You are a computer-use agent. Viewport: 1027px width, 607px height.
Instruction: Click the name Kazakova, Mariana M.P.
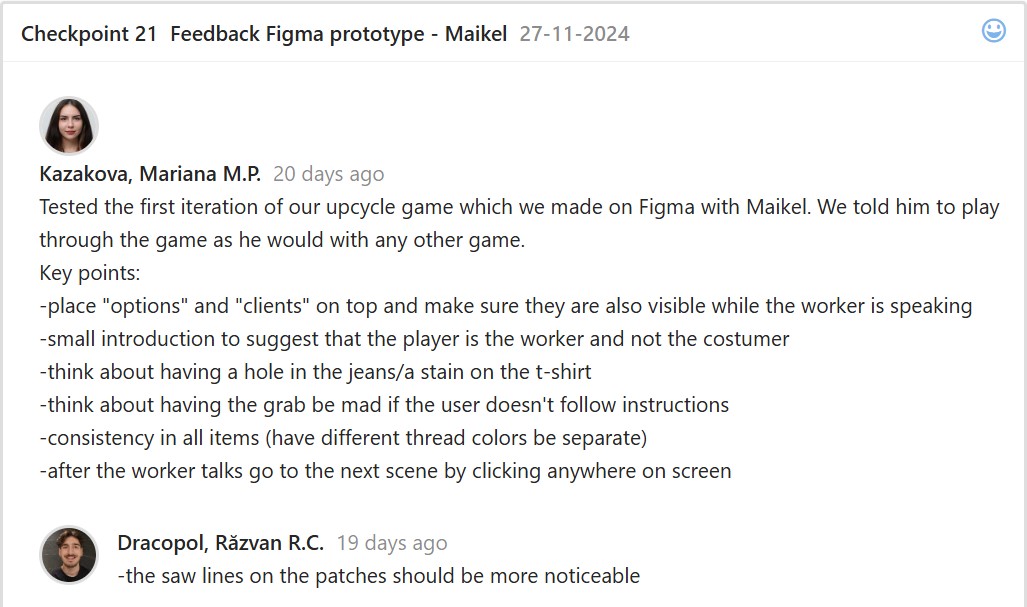click(x=150, y=174)
